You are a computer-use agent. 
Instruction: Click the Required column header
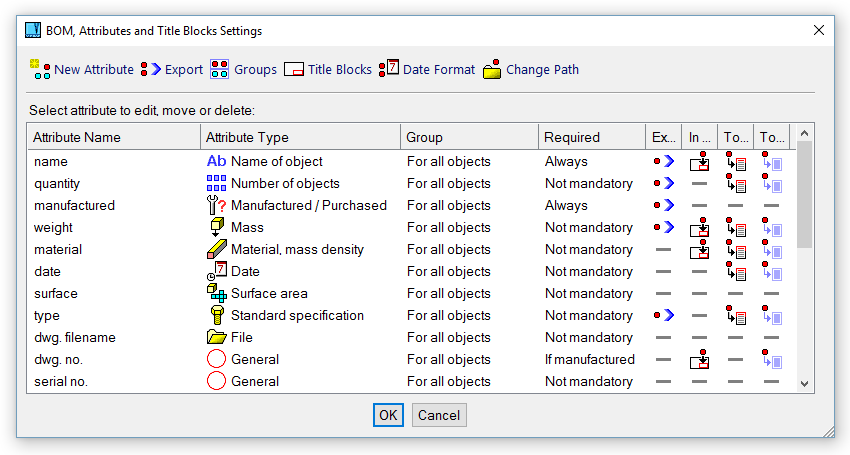click(x=591, y=137)
